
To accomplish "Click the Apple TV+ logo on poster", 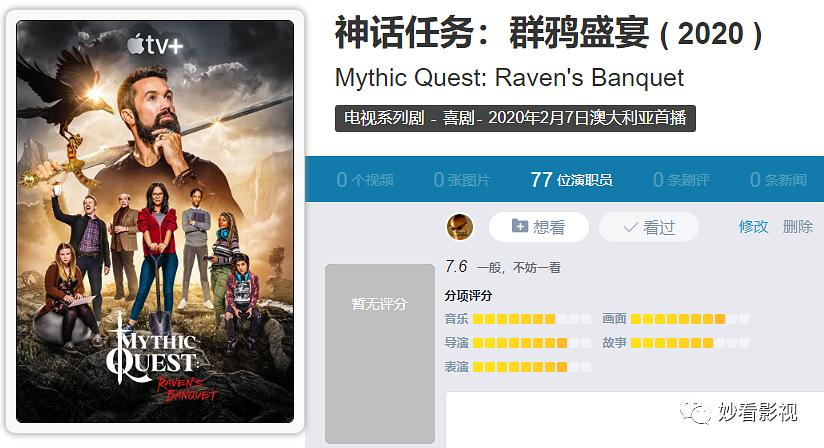I will [155, 45].
